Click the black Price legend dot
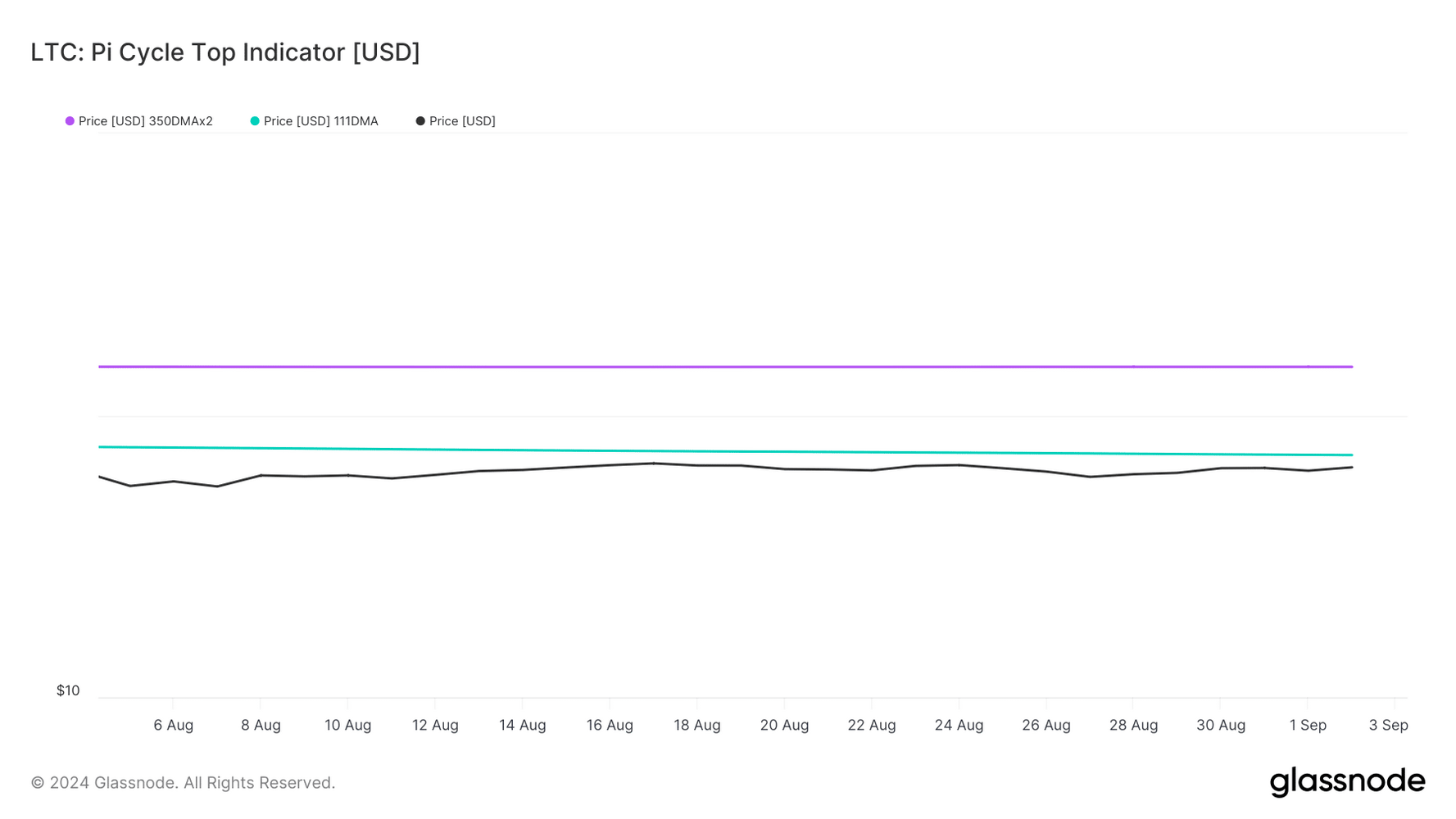The height and width of the screenshot is (819, 1456). [x=420, y=121]
